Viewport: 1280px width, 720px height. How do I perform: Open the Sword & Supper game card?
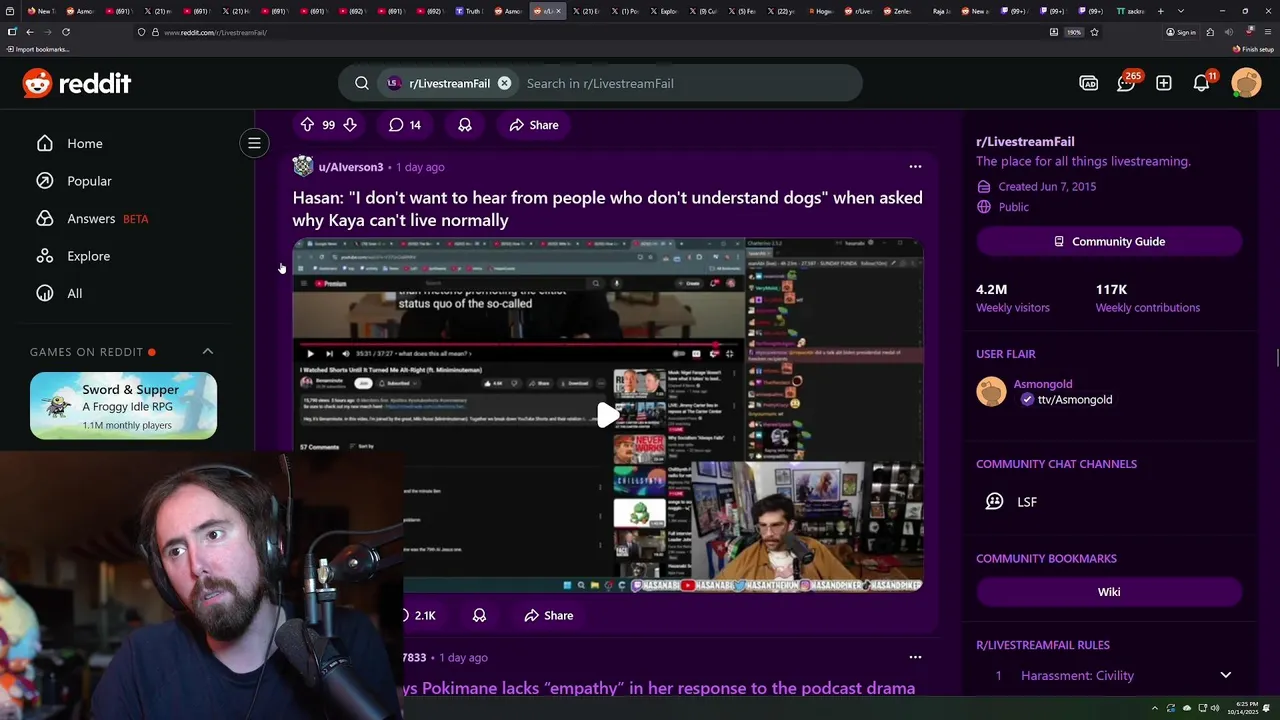(123, 406)
